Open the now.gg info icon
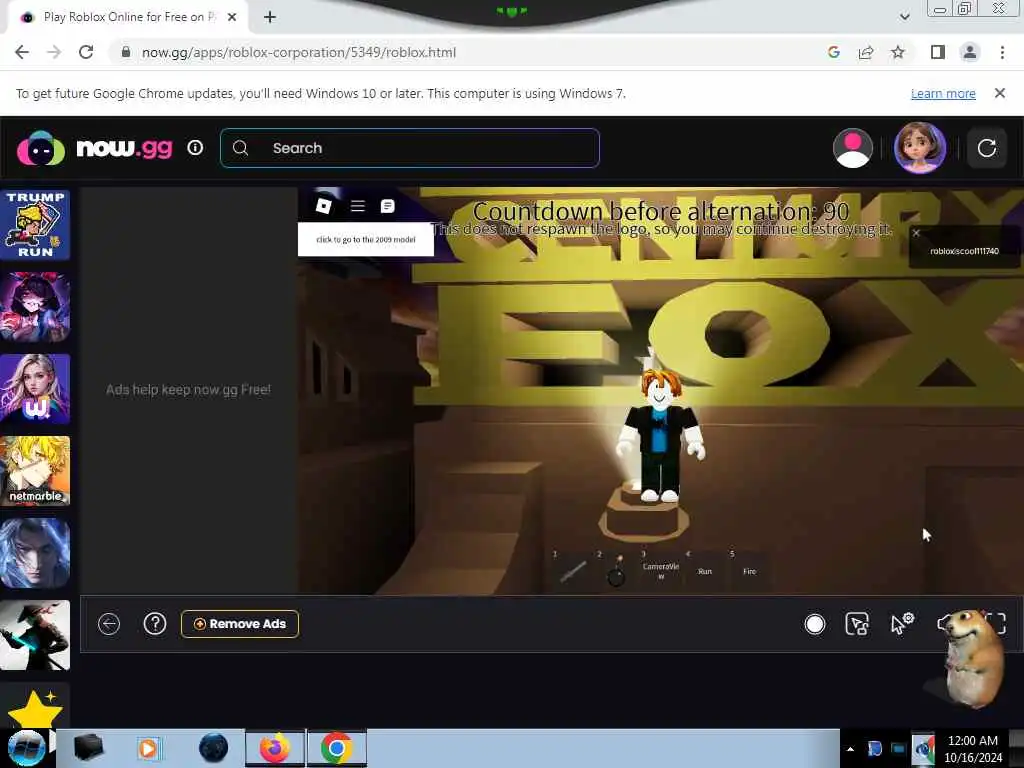 (x=195, y=148)
